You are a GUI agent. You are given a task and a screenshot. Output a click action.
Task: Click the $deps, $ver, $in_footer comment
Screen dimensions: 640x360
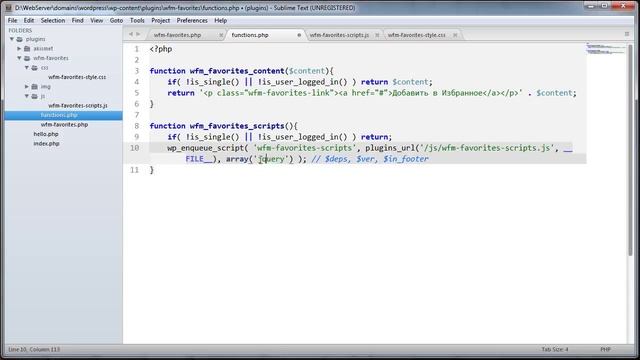click(370, 159)
